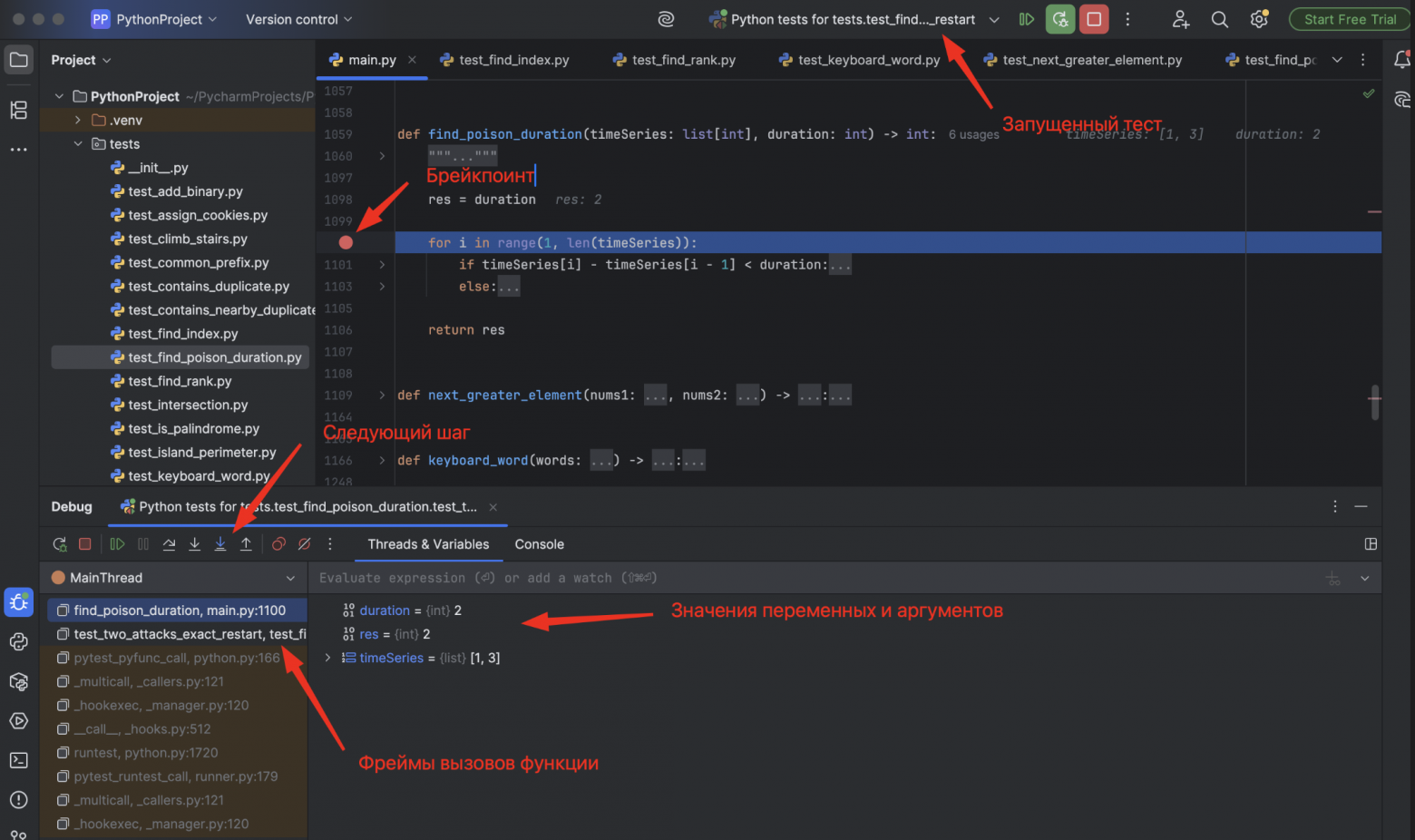Open the MainThread threads dropdown
The image size is (1415, 840).
coord(289,577)
